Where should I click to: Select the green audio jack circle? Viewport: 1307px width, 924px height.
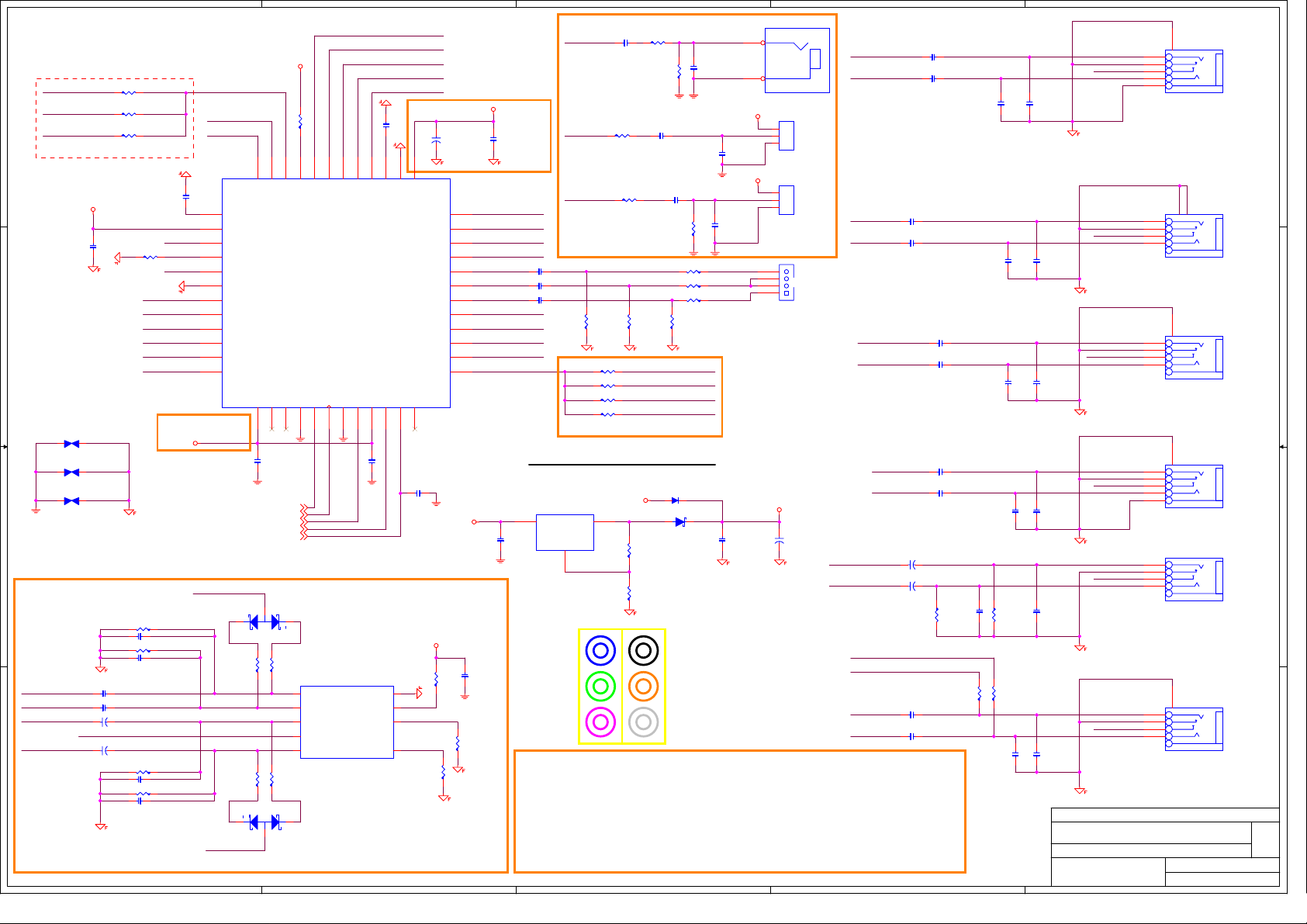[x=600, y=686]
